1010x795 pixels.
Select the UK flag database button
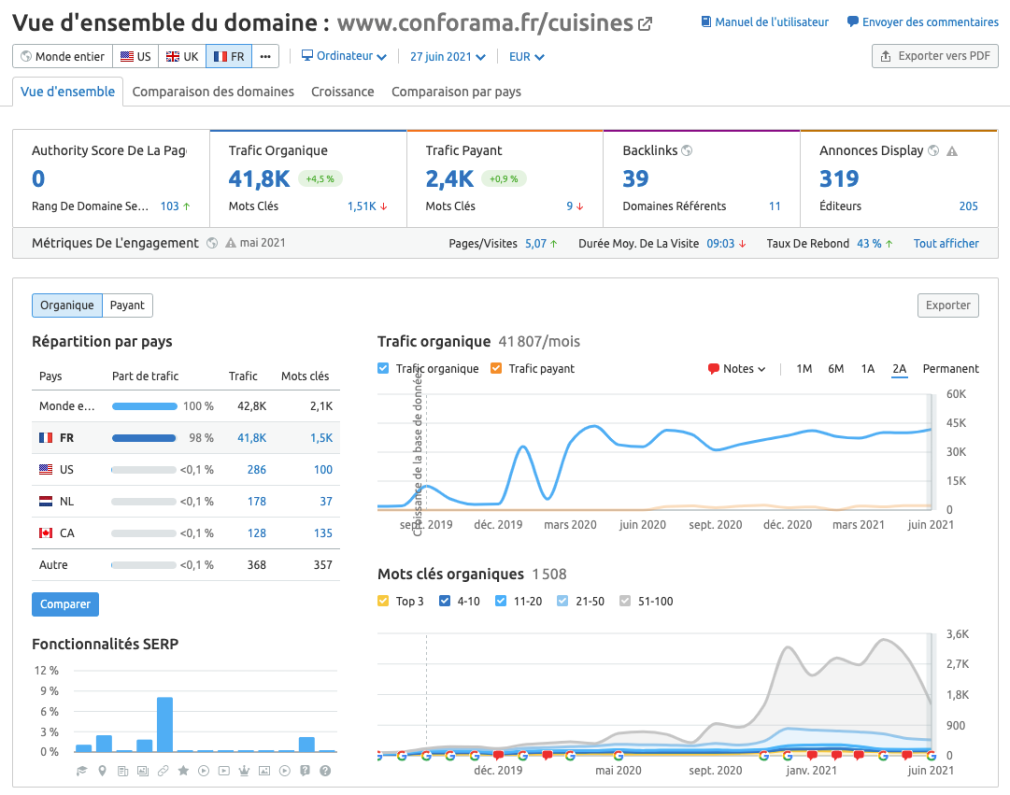click(x=182, y=57)
